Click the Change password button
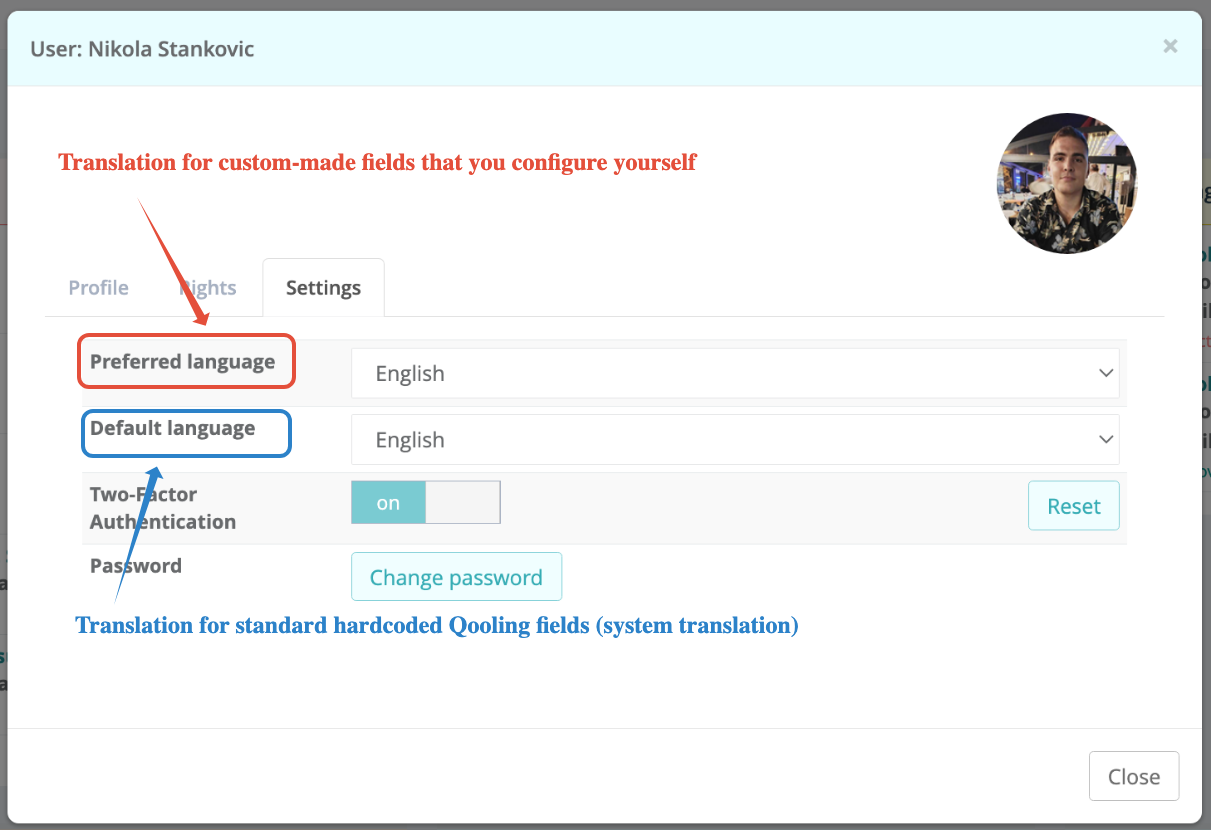 (x=456, y=577)
